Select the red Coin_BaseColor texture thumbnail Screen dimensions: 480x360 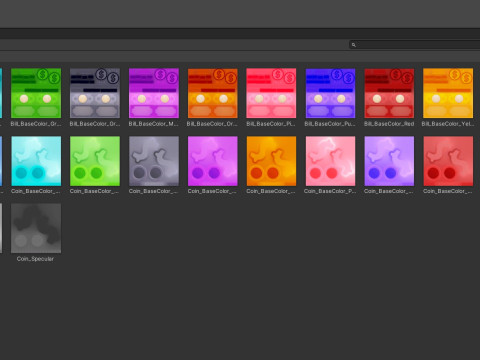click(x=448, y=161)
